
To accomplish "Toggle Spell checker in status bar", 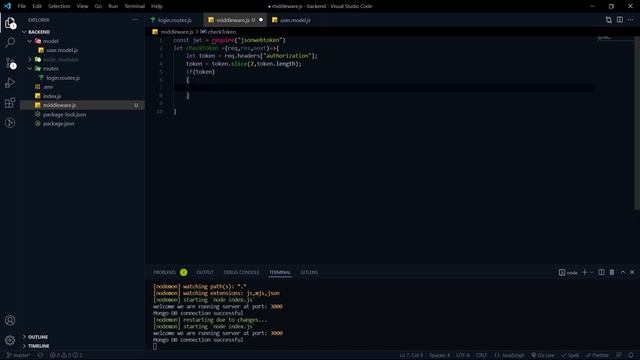I will (x=570, y=355).
